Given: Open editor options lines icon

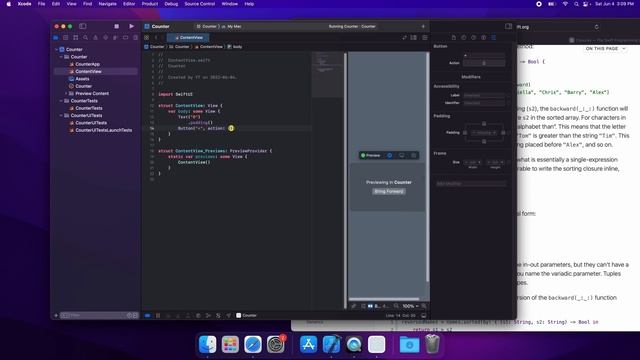Looking at the screenshot, I should click(414, 38).
